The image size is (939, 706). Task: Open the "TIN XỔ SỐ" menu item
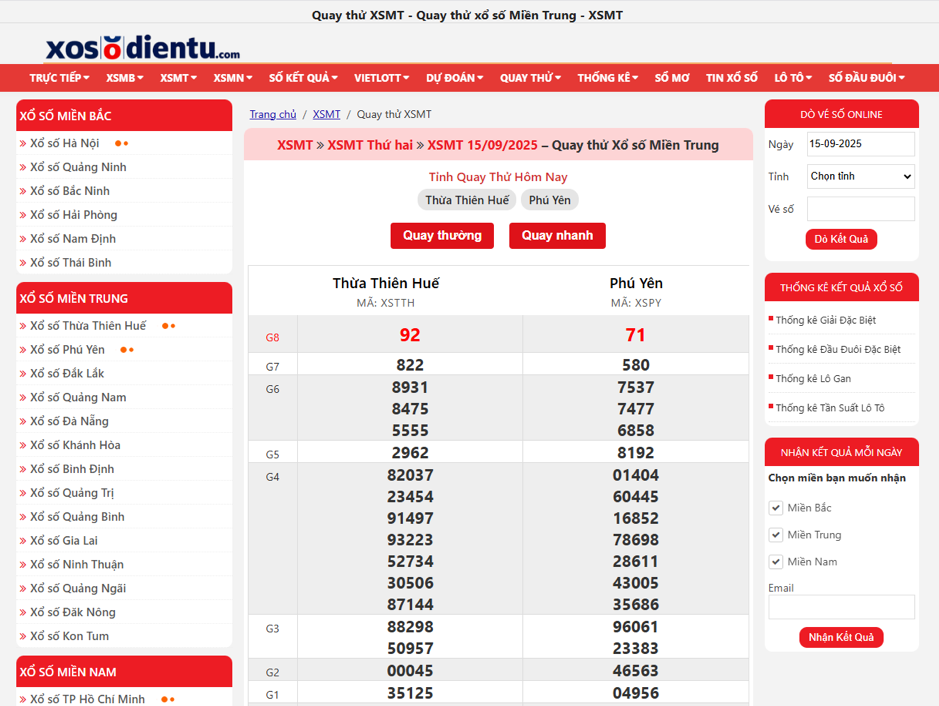click(731, 77)
